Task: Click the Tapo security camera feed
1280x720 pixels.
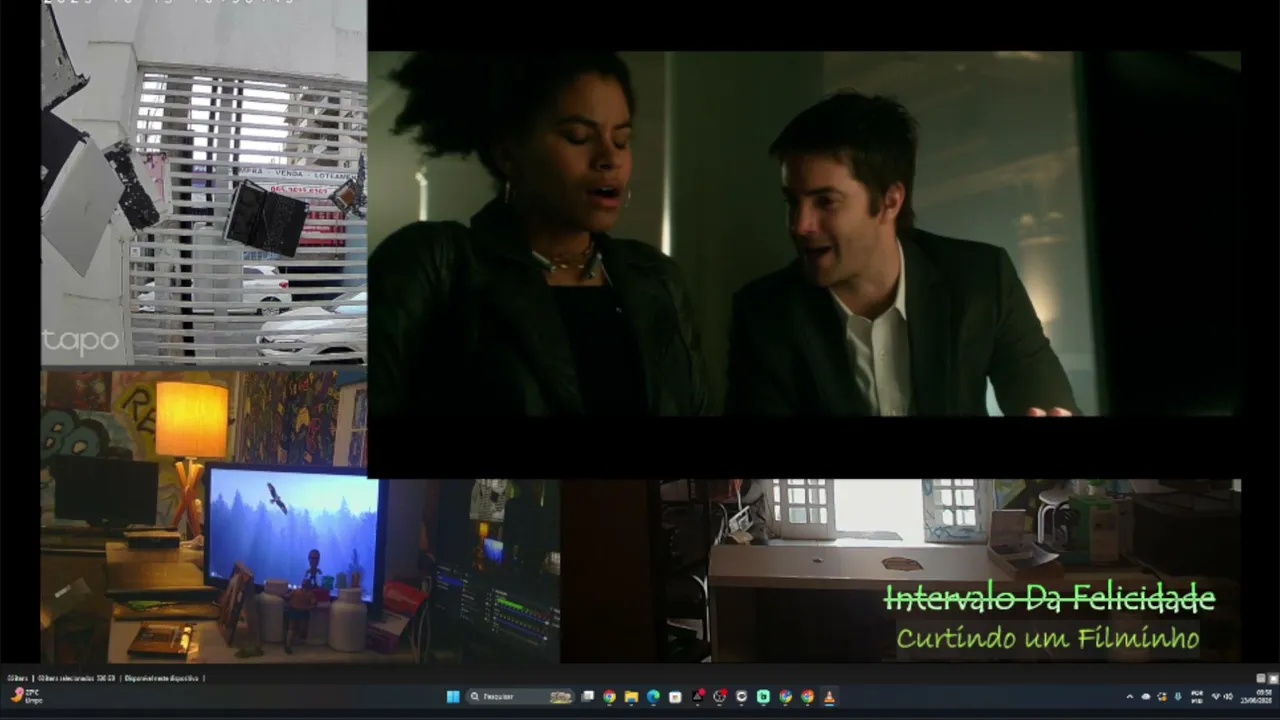Action: tap(204, 183)
